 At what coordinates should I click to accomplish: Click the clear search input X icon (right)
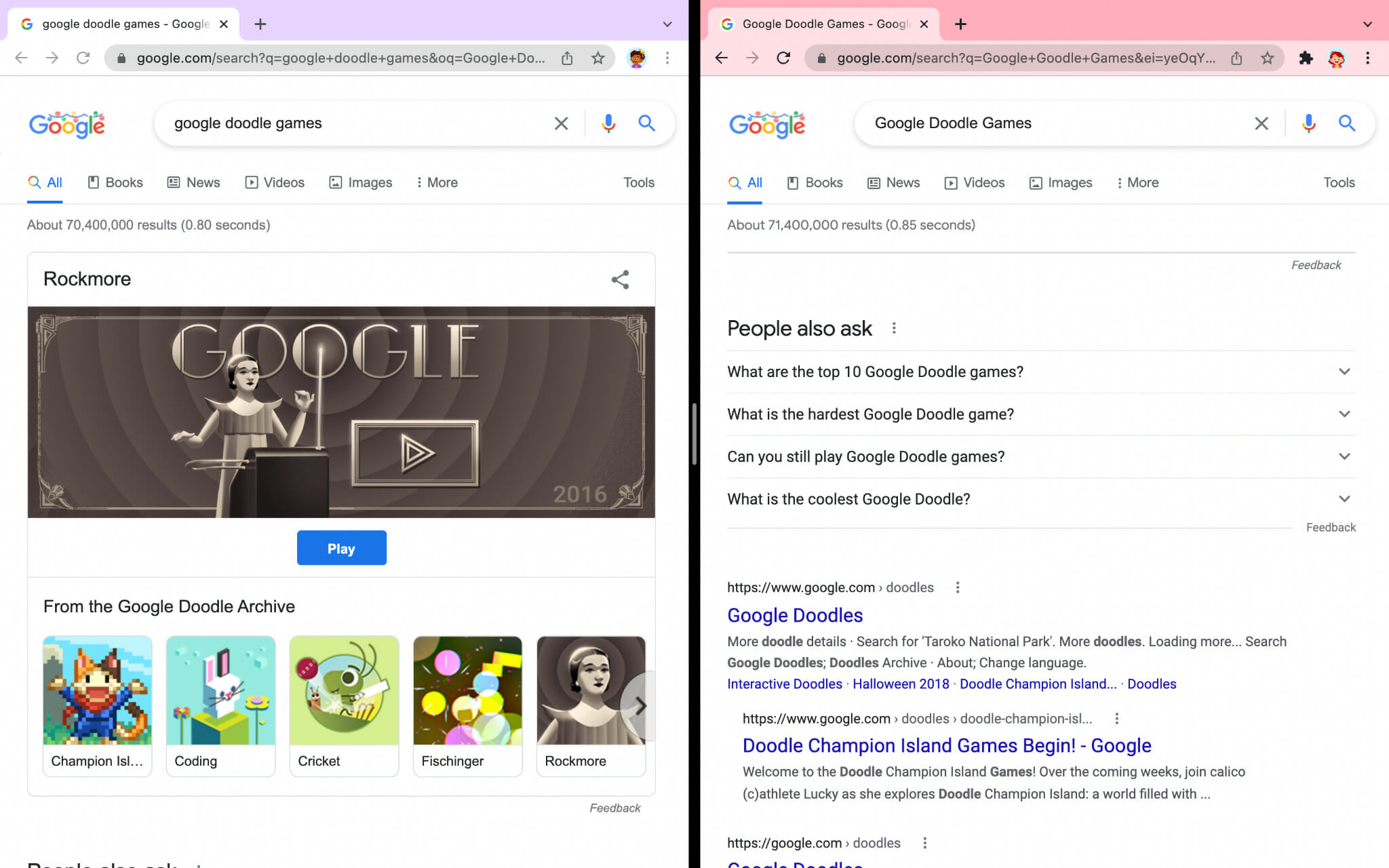pos(1262,123)
